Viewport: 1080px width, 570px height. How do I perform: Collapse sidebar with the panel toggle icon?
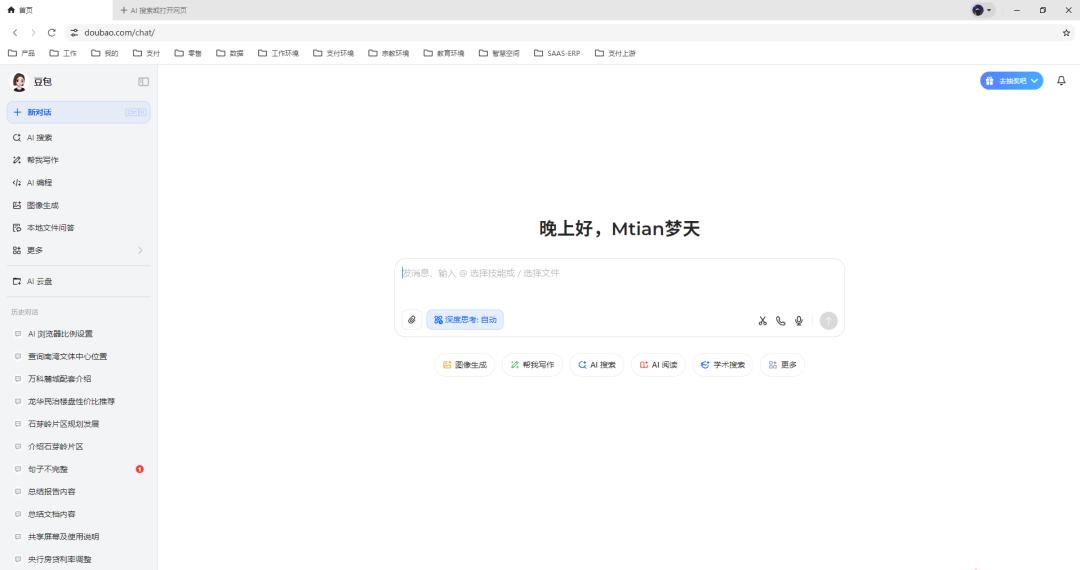pyautogui.click(x=143, y=82)
